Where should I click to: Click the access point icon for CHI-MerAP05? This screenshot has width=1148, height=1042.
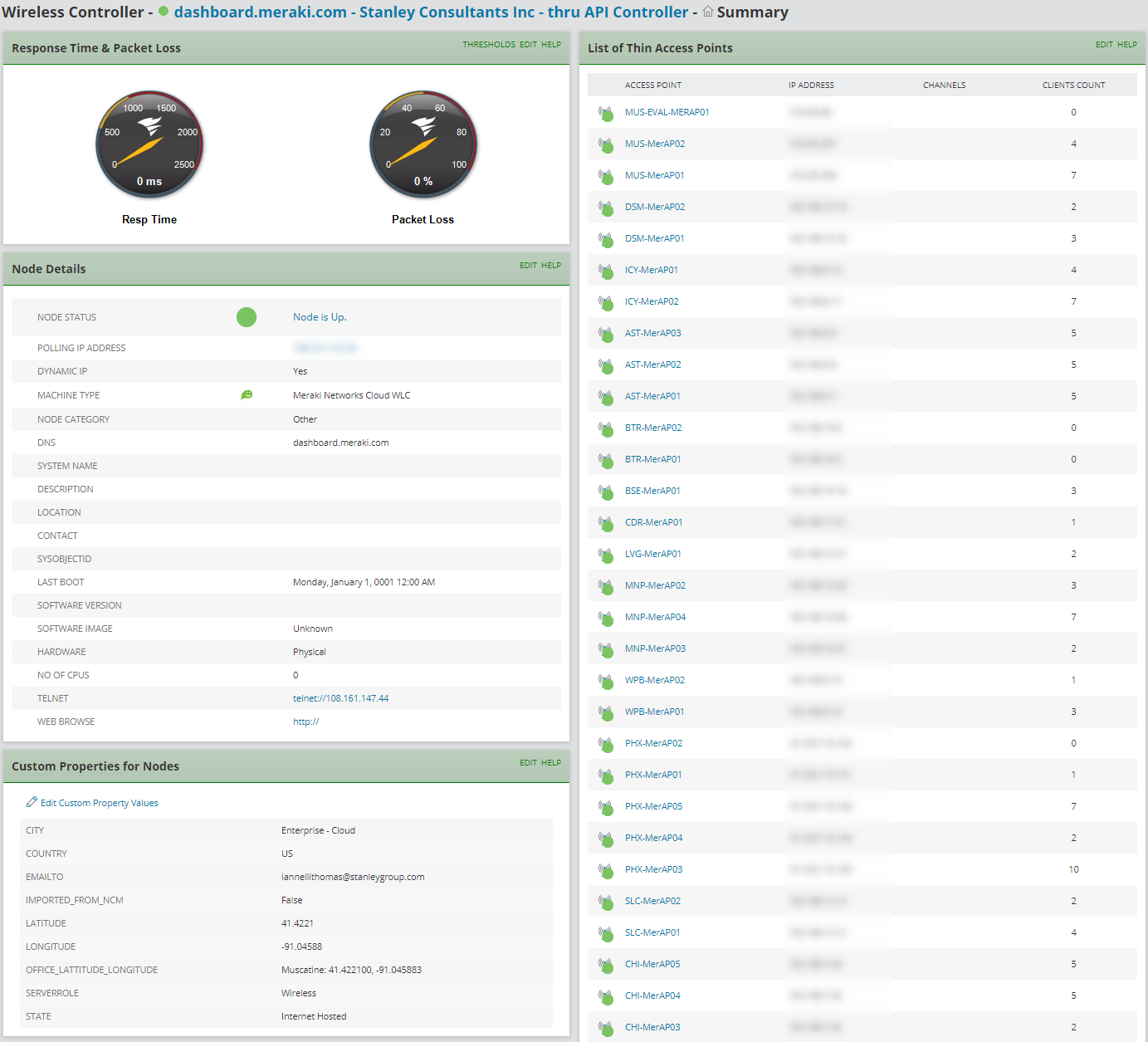click(606, 965)
